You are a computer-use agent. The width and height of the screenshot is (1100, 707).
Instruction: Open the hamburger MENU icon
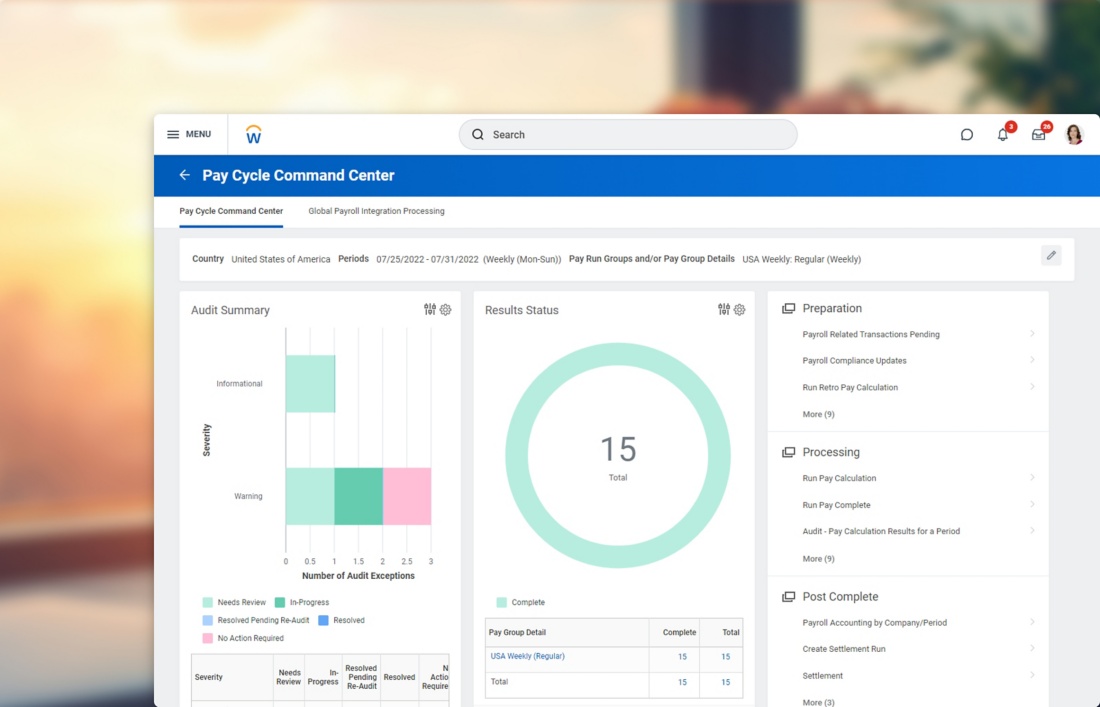[x=173, y=134]
